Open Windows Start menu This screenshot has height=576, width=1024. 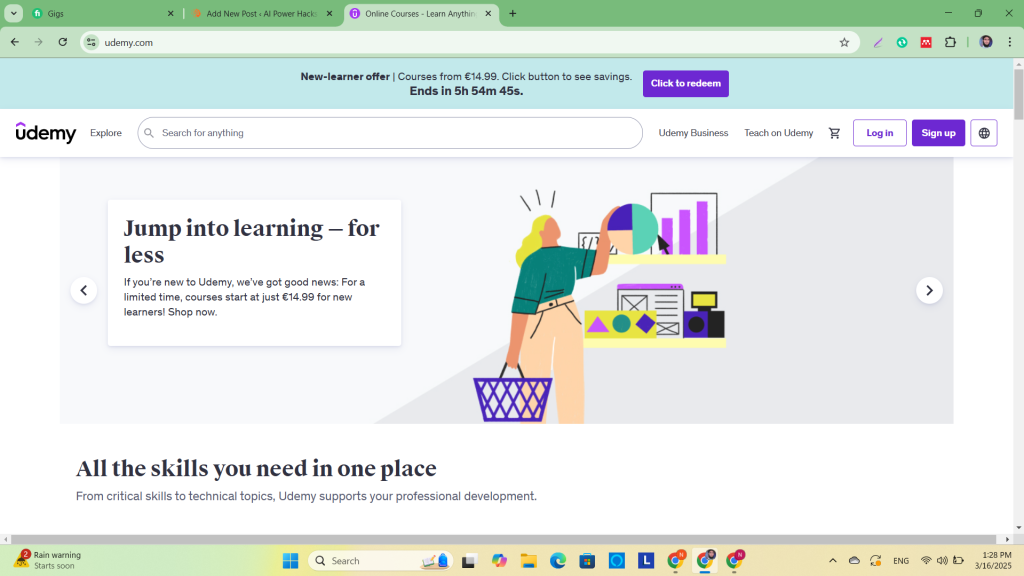290,561
